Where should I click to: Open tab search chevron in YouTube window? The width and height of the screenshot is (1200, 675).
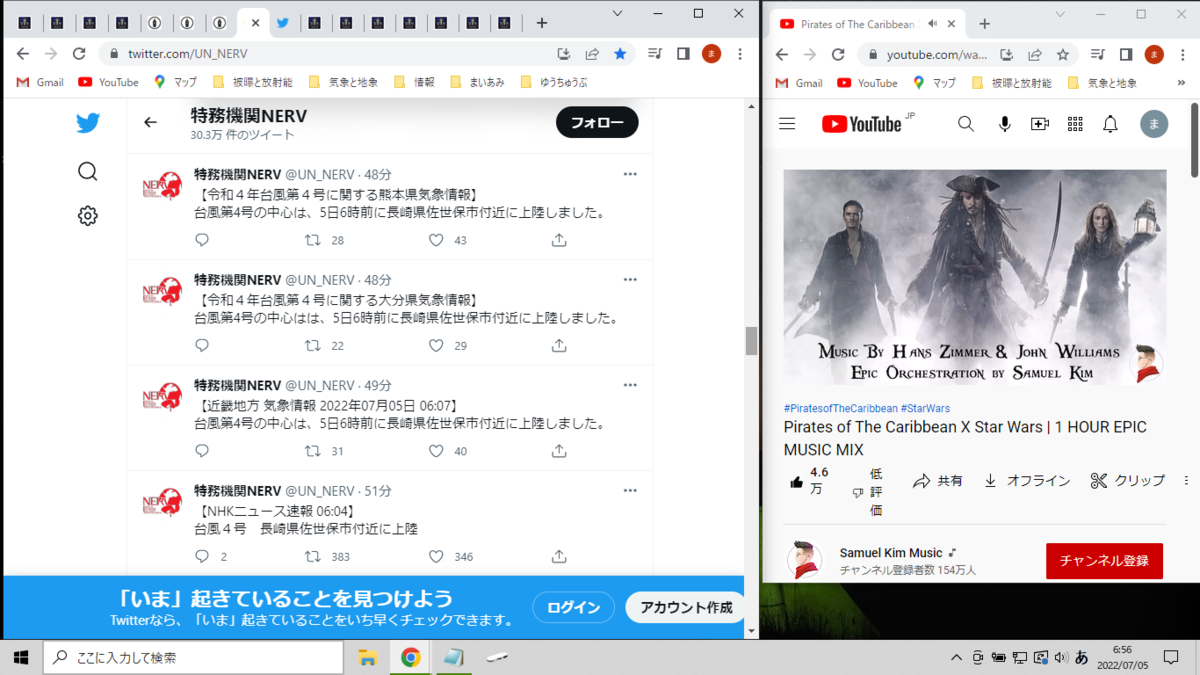tap(1061, 14)
